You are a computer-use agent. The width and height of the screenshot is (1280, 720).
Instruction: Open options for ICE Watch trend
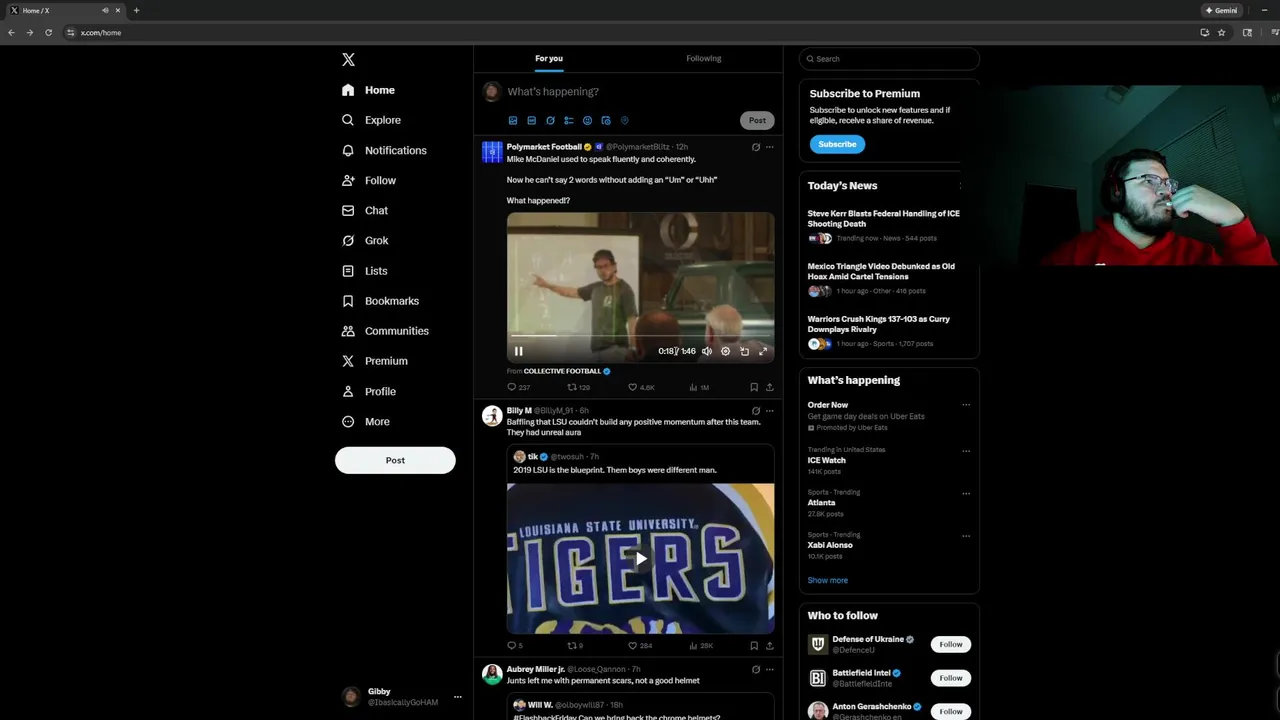(966, 451)
